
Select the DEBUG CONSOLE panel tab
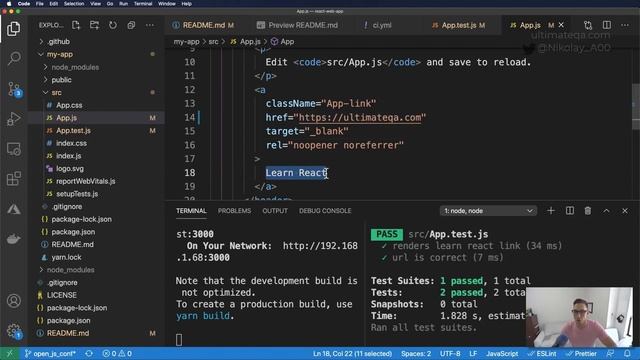click(325, 211)
